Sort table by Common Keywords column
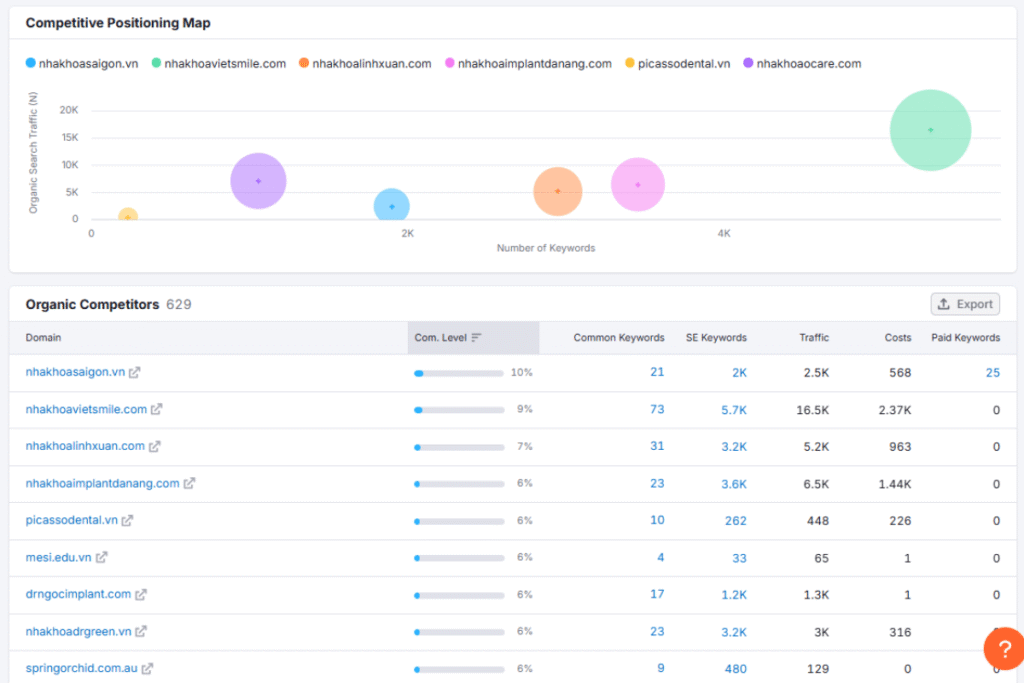1024x683 pixels. pyautogui.click(x=618, y=338)
